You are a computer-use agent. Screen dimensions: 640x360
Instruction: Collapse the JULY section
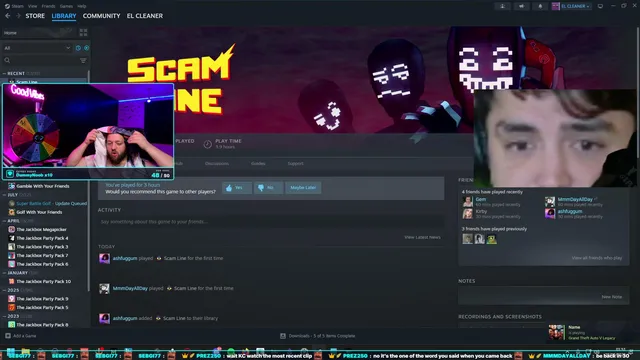[16, 195]
